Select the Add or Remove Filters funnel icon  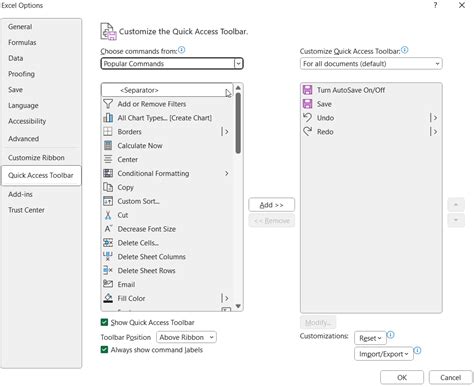(x=108, y=104)
